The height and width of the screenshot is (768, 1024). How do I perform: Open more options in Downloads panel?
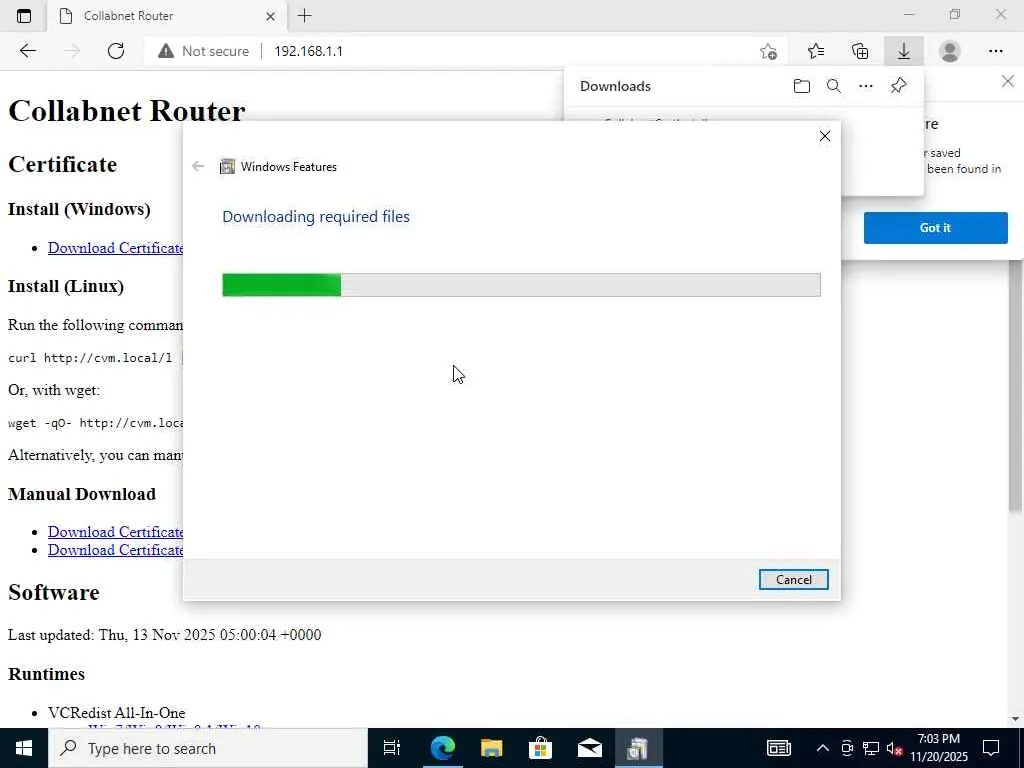coord(865,86)
